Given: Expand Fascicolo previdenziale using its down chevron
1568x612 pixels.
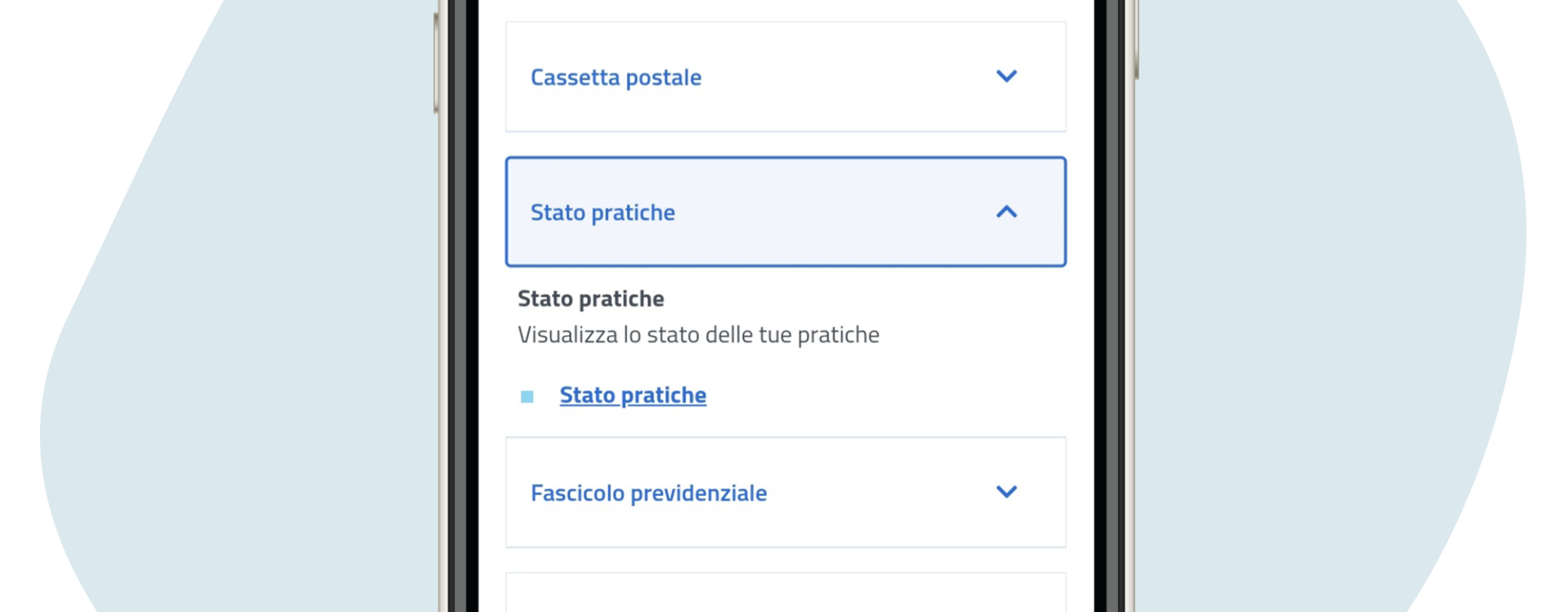Looking at the screenshot, I should [1006, 492].
